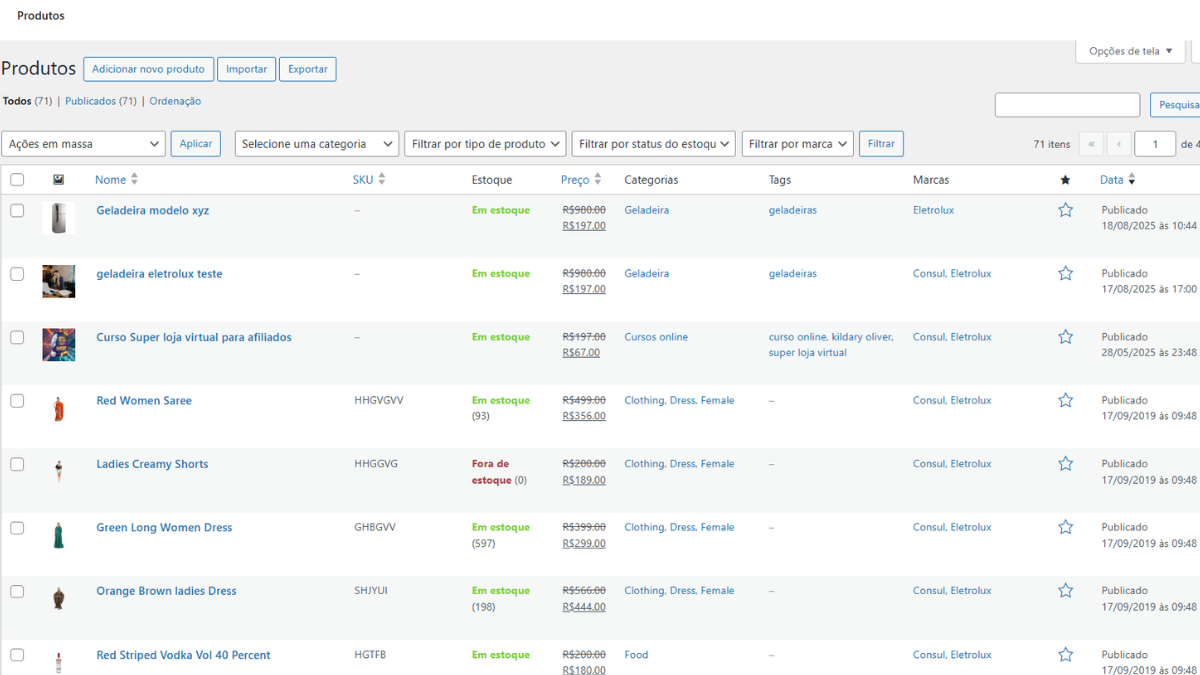Sort products by the Nome column
The height and width of the screenshot is (675, 1200).
pyautogui.click(x=110, y=179)
